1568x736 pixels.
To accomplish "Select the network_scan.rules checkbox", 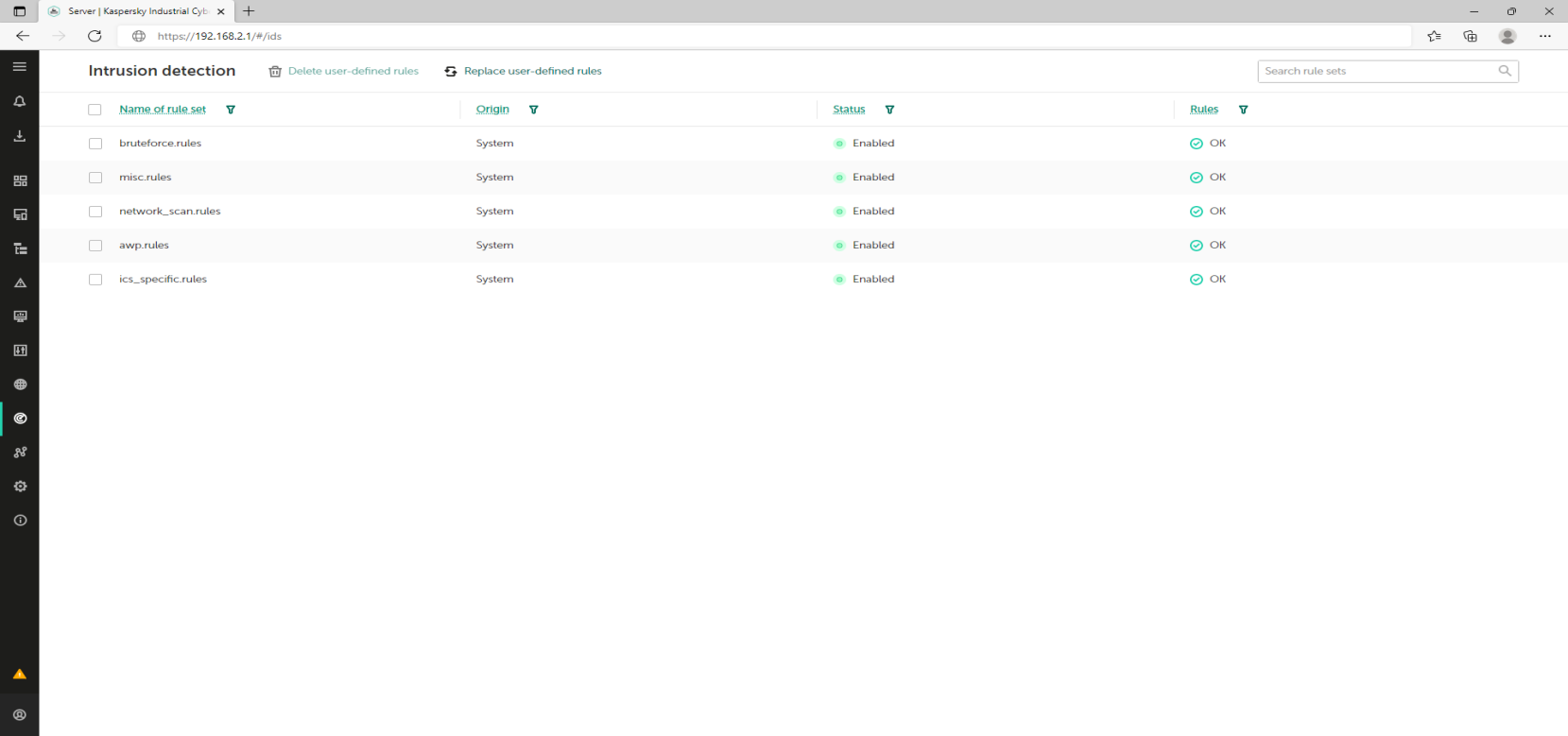I will click(95, 212).
